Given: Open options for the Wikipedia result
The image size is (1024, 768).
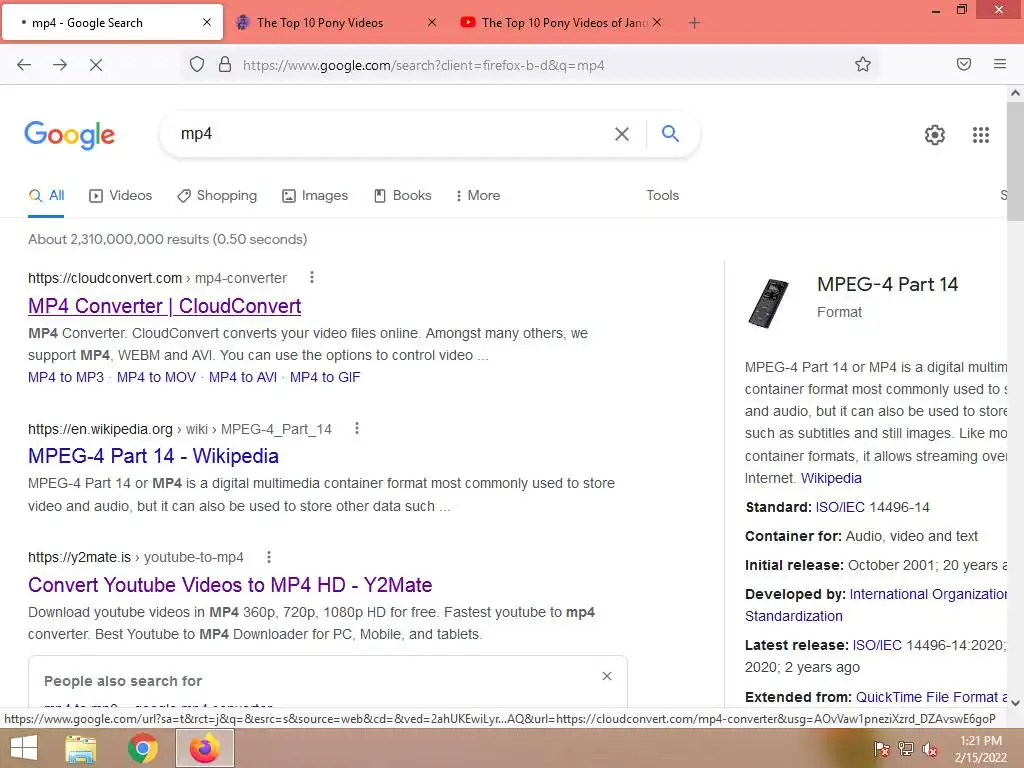Looking at the screenshot, I should (x=357, y=428).
